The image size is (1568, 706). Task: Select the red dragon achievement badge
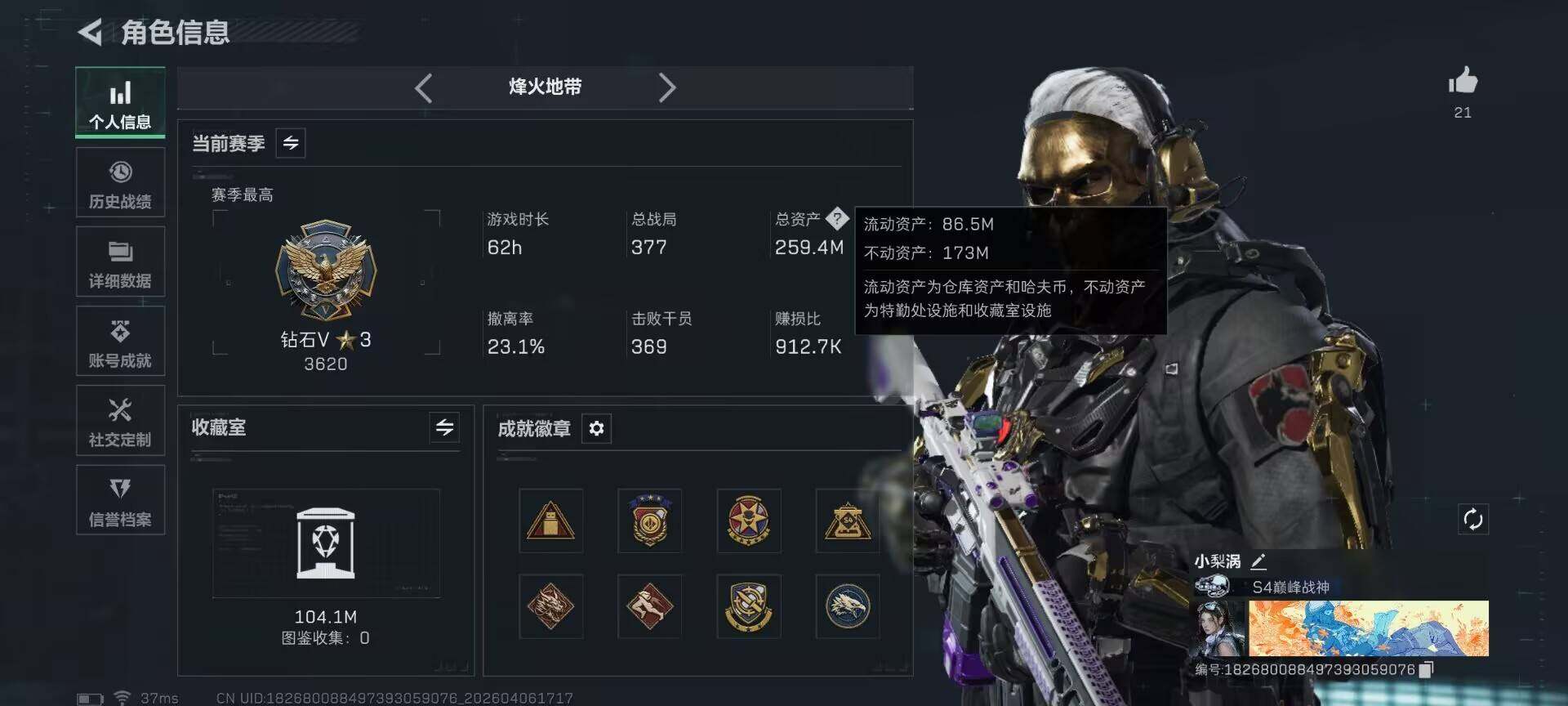[x=550, y=606]
